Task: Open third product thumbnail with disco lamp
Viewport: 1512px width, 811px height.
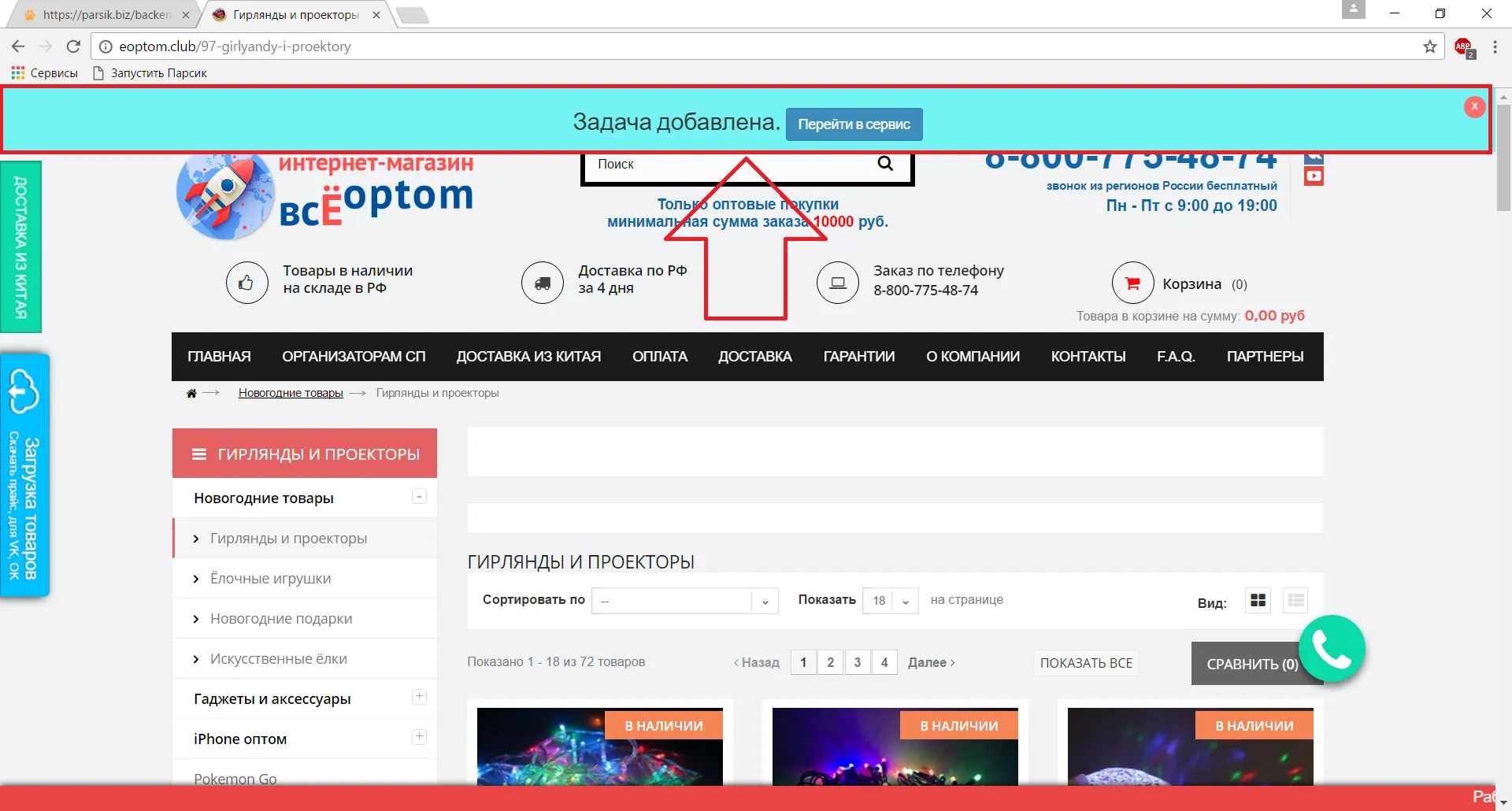Action: tap(1191, 746)
